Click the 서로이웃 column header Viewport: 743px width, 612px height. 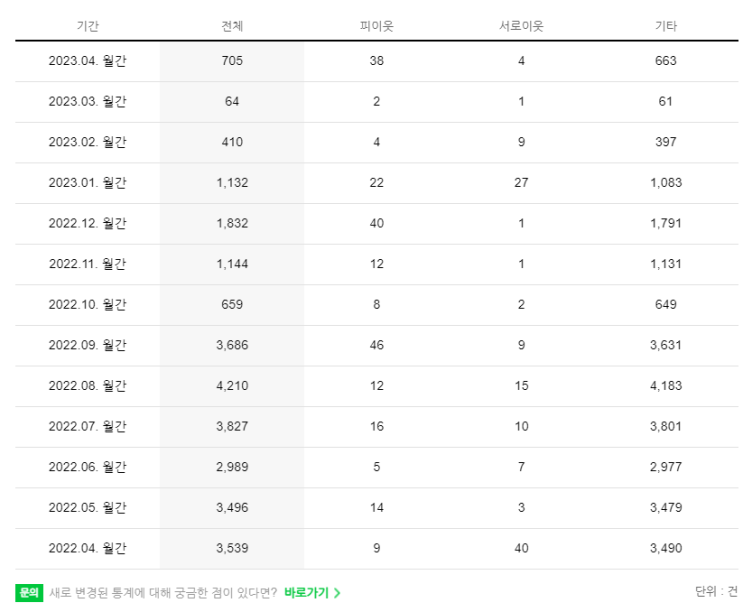[521, 25]
